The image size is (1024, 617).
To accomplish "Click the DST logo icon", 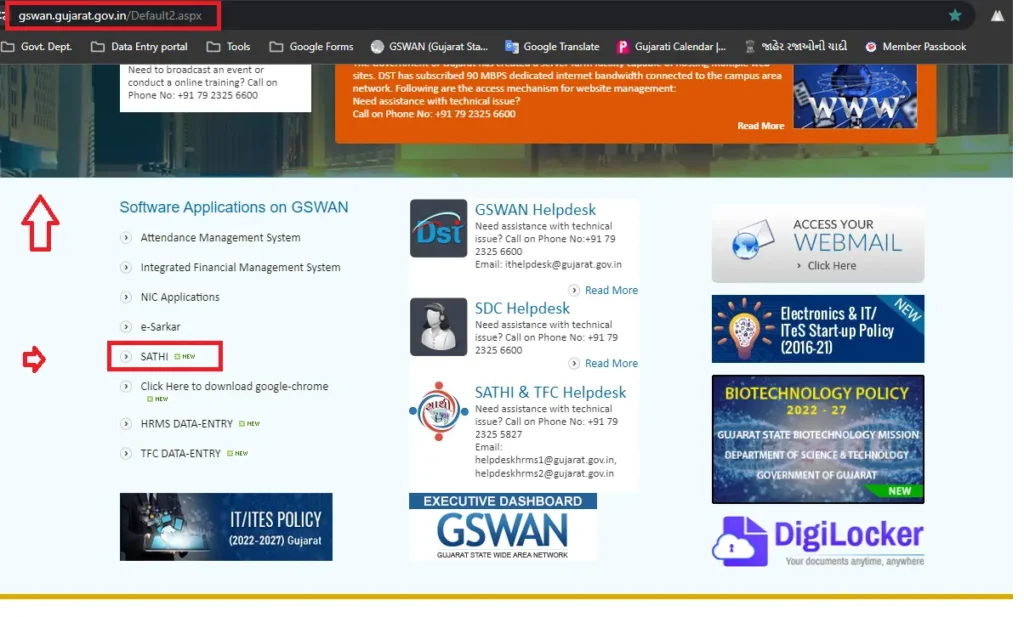I will tap(438, 229).
